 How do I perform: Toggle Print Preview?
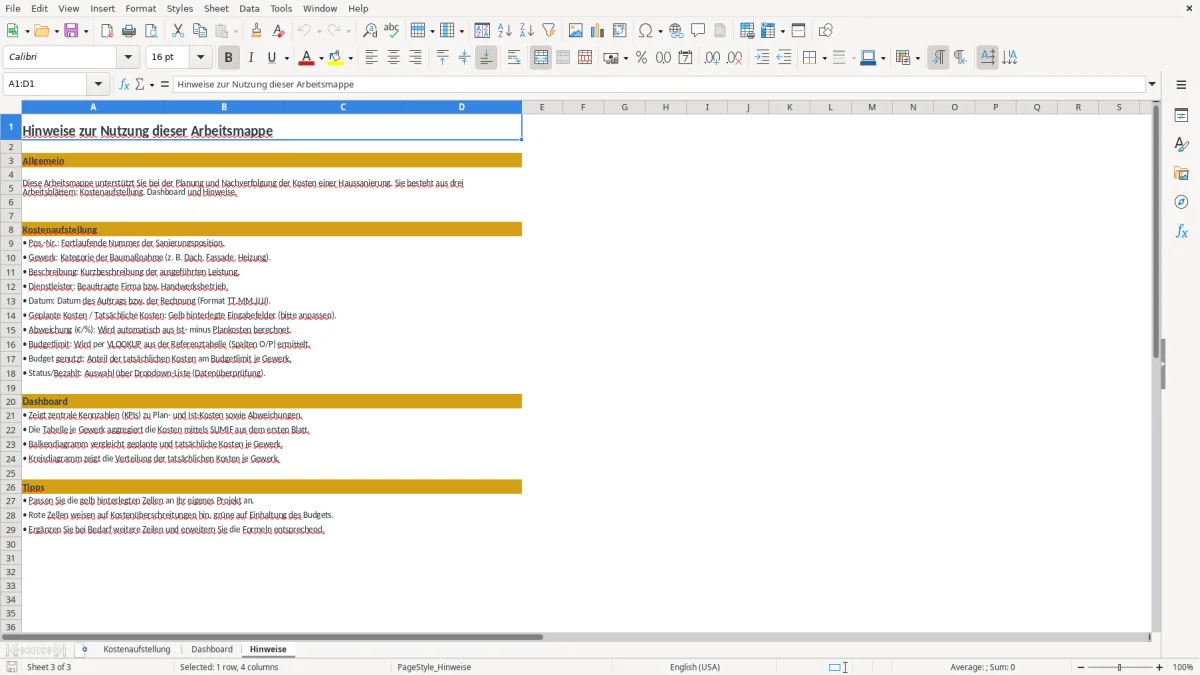[151, 31]
